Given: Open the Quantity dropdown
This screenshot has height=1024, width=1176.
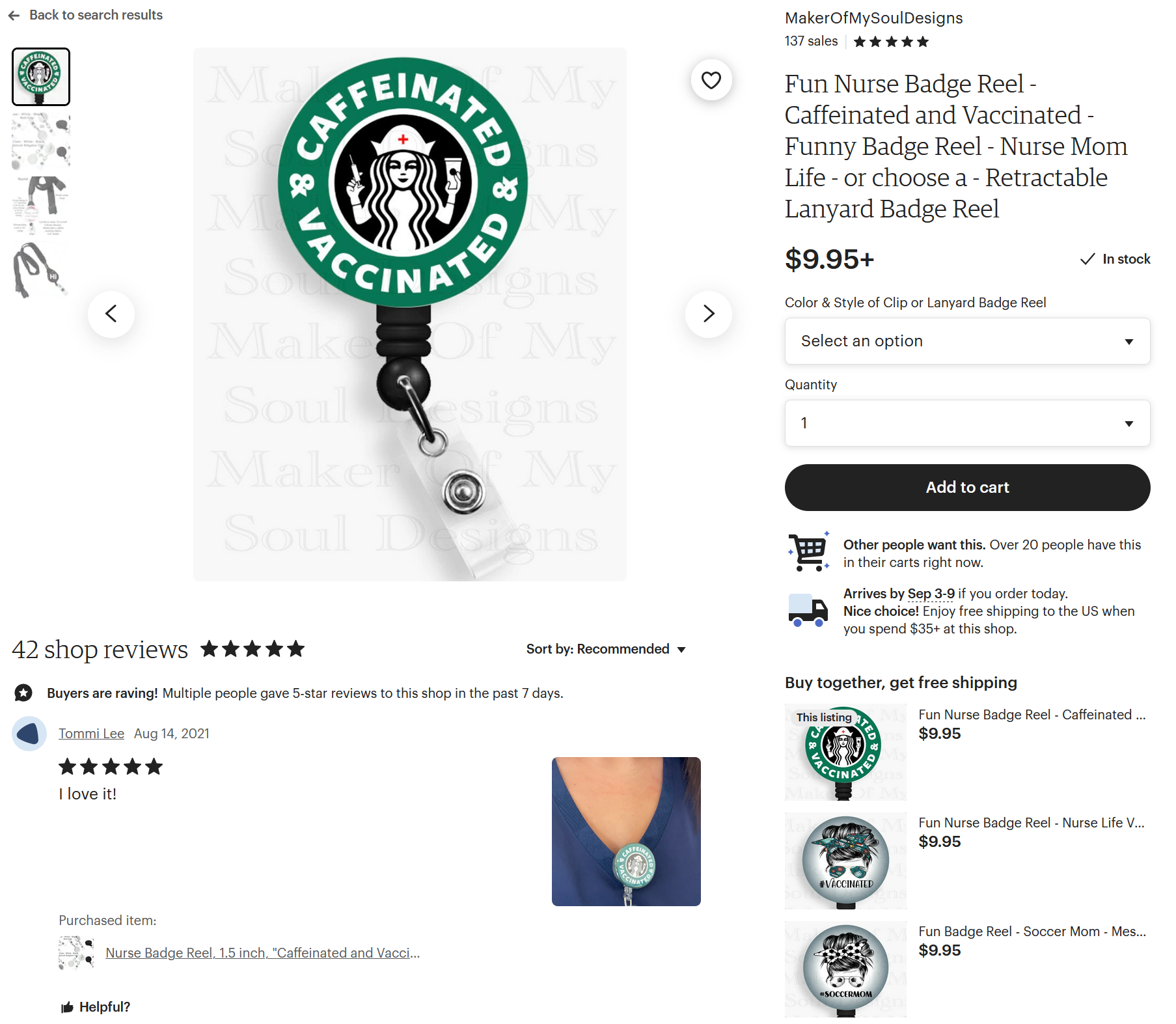Looking at the screenshot, I should (x=967, y=423).
